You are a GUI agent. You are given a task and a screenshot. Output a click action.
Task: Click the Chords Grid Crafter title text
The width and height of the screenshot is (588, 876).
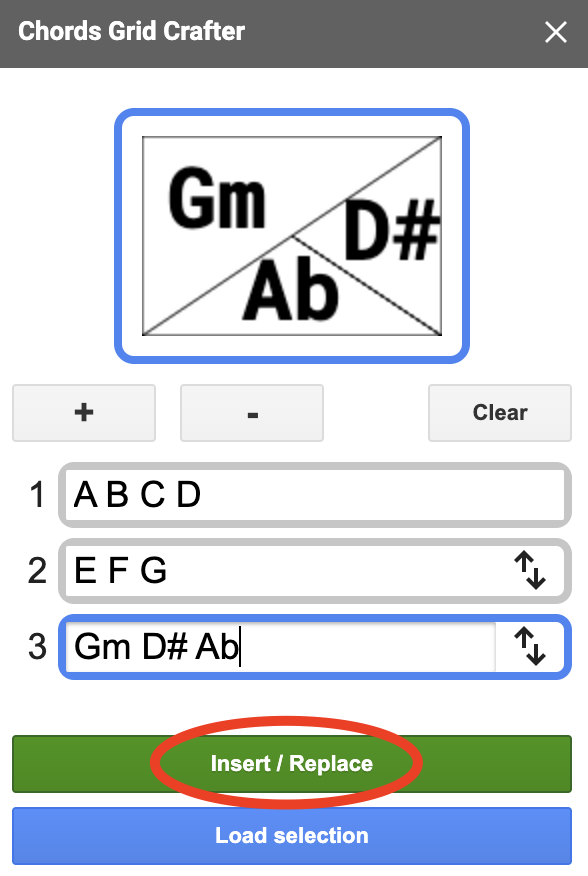(x=131, y=31)
